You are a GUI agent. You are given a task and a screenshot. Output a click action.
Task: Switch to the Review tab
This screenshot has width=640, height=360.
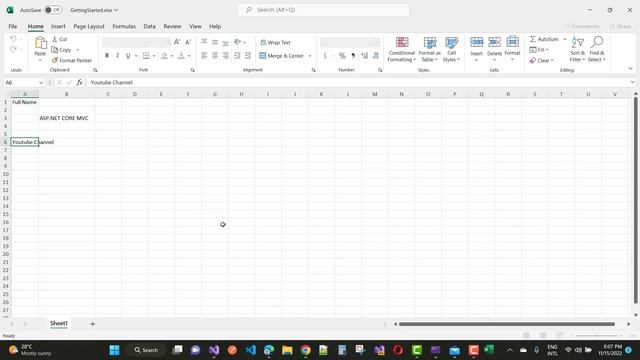172,27
